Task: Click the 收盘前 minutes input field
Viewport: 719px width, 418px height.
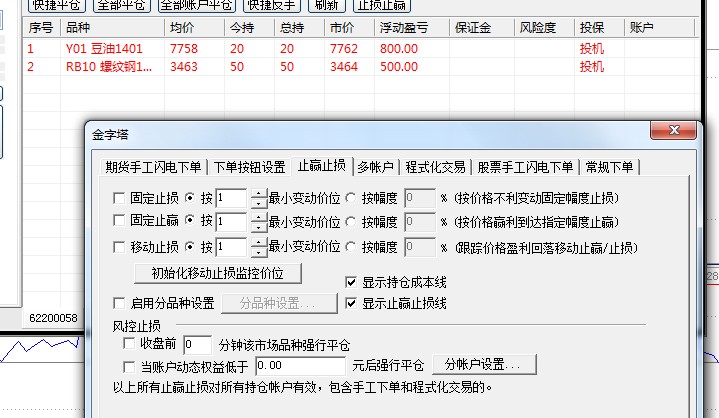Action: (x=197, y=345)
